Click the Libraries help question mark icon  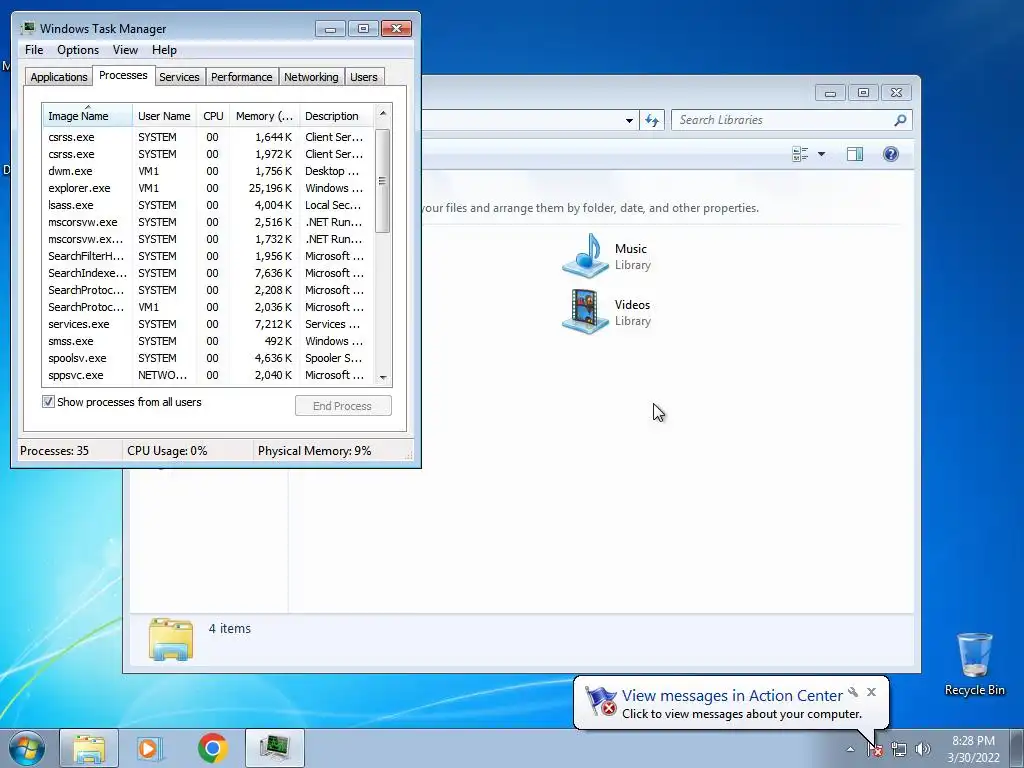point(891,154)
